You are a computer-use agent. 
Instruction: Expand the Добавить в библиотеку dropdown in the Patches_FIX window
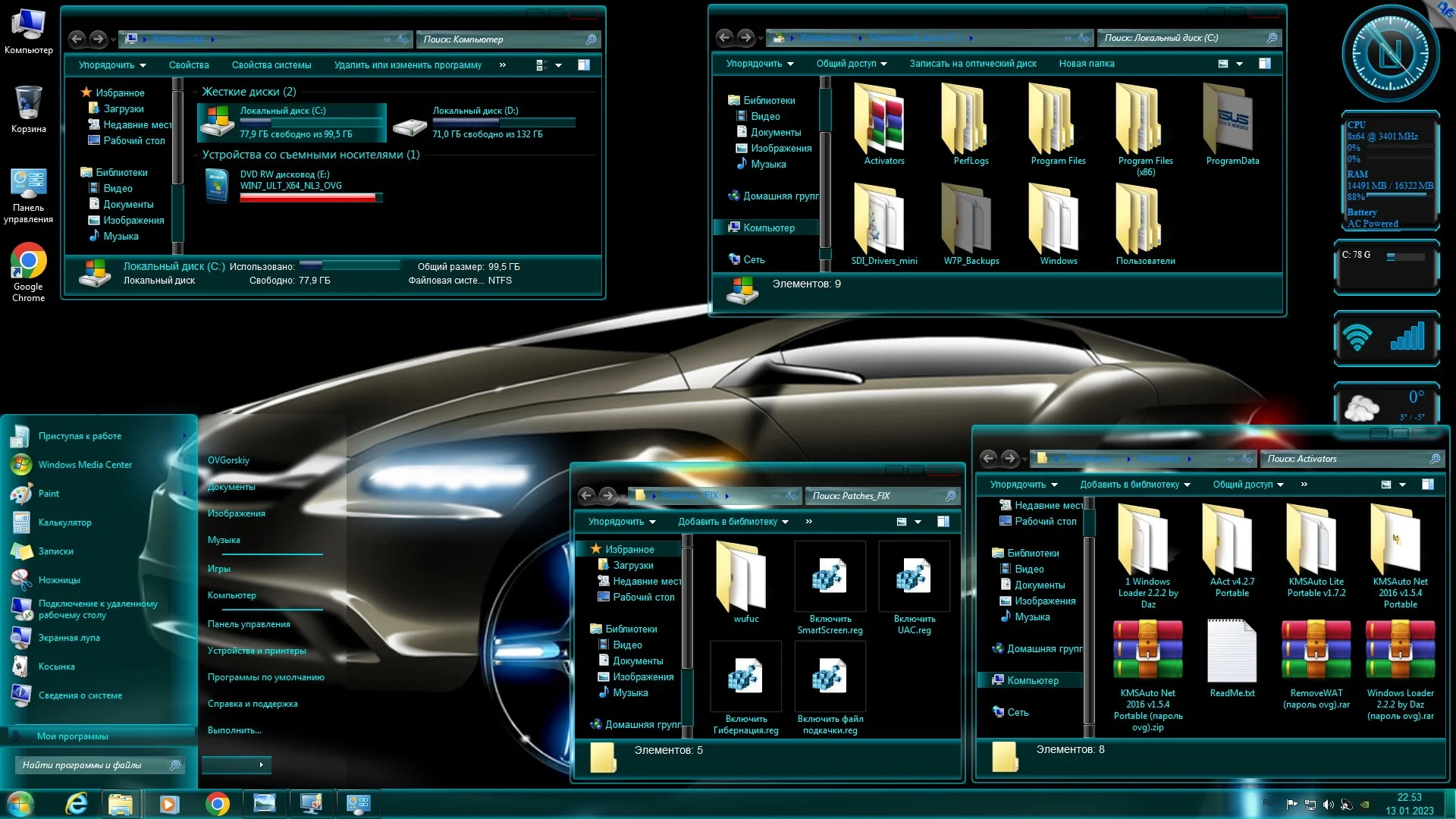click(x=733, y=522)
